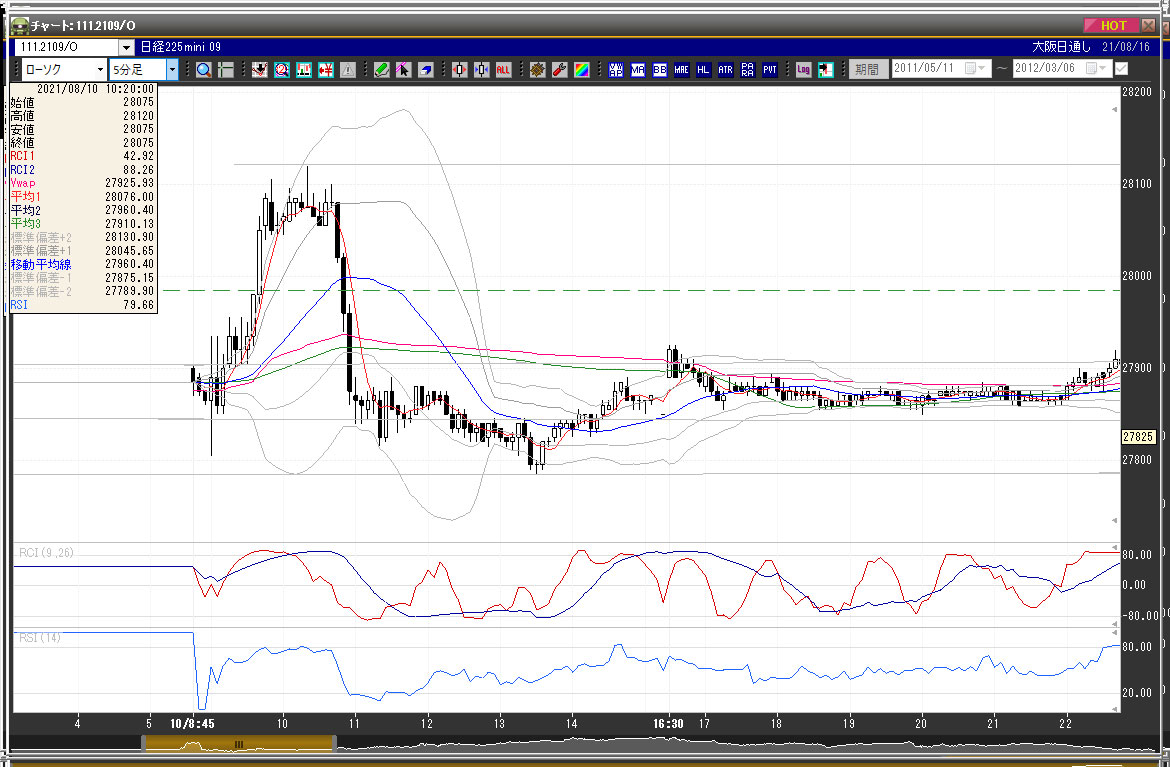Screen dimensions: 1170x767
Task: Click the pink HOT button
Action: [1110, 25]
